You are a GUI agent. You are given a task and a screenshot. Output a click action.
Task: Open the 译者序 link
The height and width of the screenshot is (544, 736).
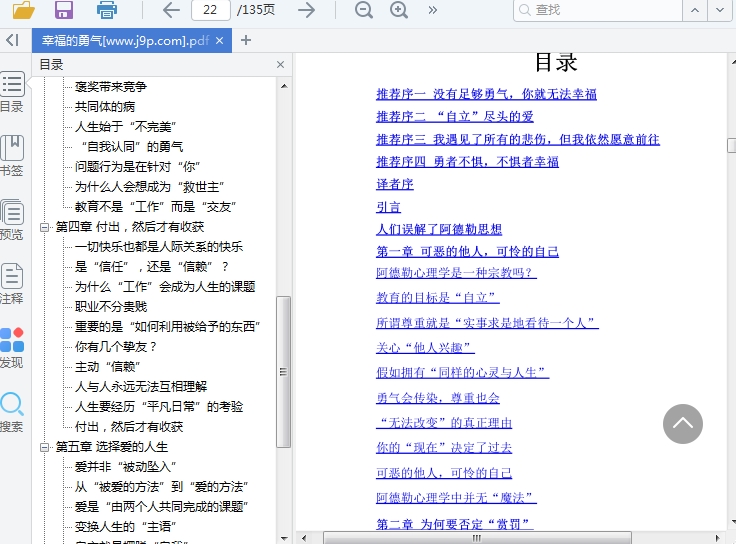tap(395, 184)
